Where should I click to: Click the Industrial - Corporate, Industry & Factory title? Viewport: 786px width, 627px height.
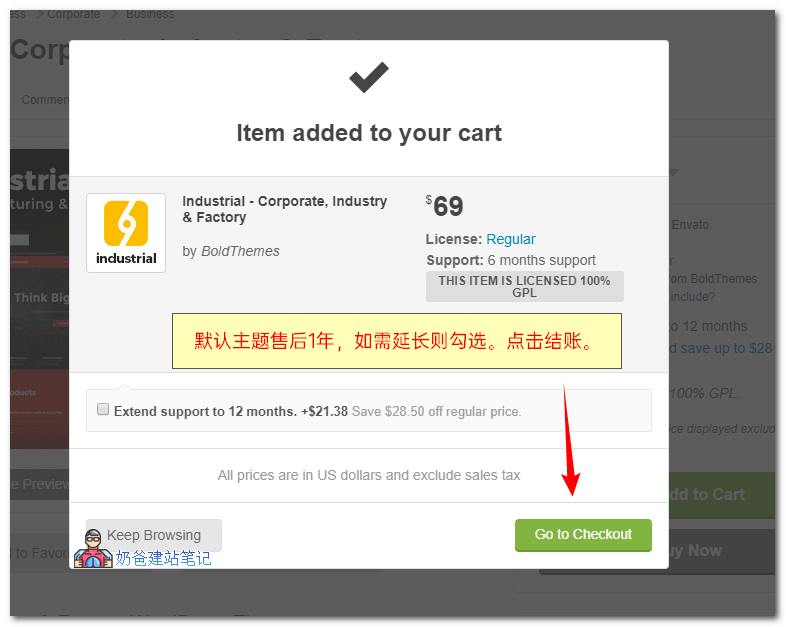(x=284, y=209)
